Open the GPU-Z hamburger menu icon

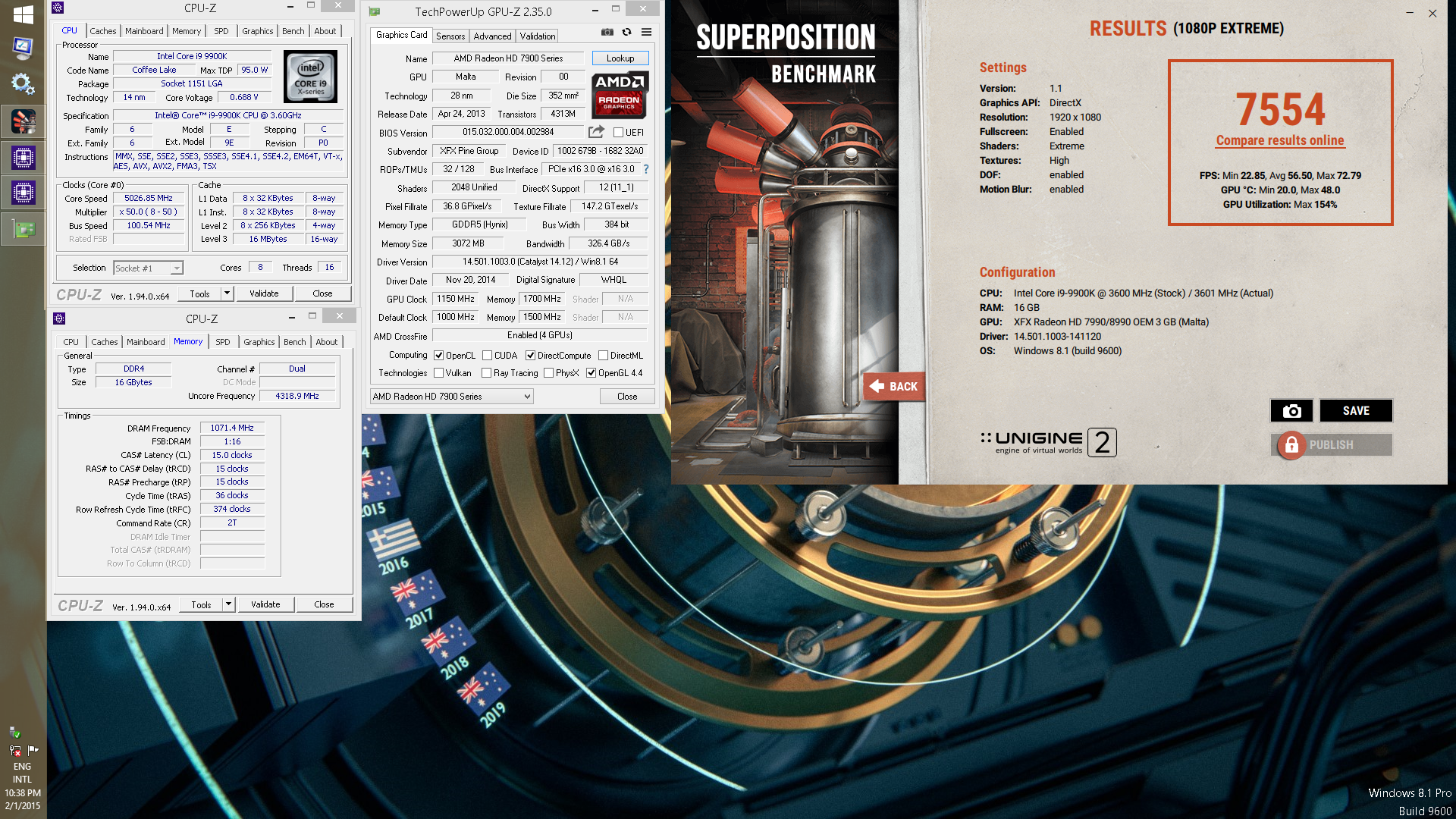coord(646,32)
